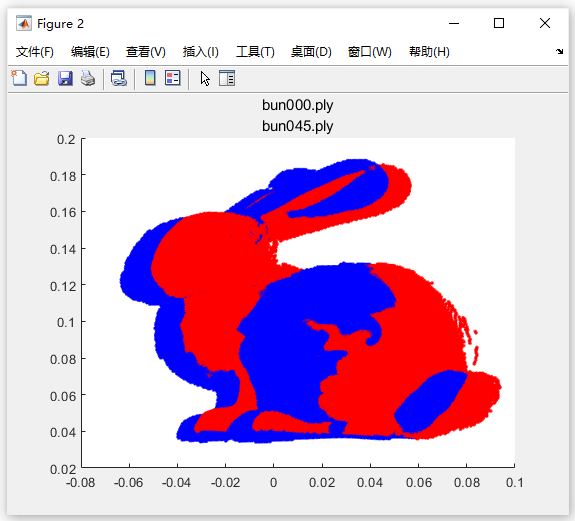The width and height of the screenshot is (575, 521).
Task: Click the x-axis tick label 0.1
Action: pyautogui.click(x=514, y=483)
